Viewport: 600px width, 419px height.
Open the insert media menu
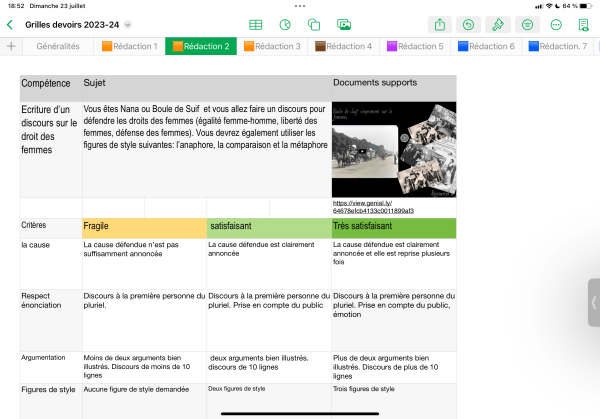[x=344, y=24]
